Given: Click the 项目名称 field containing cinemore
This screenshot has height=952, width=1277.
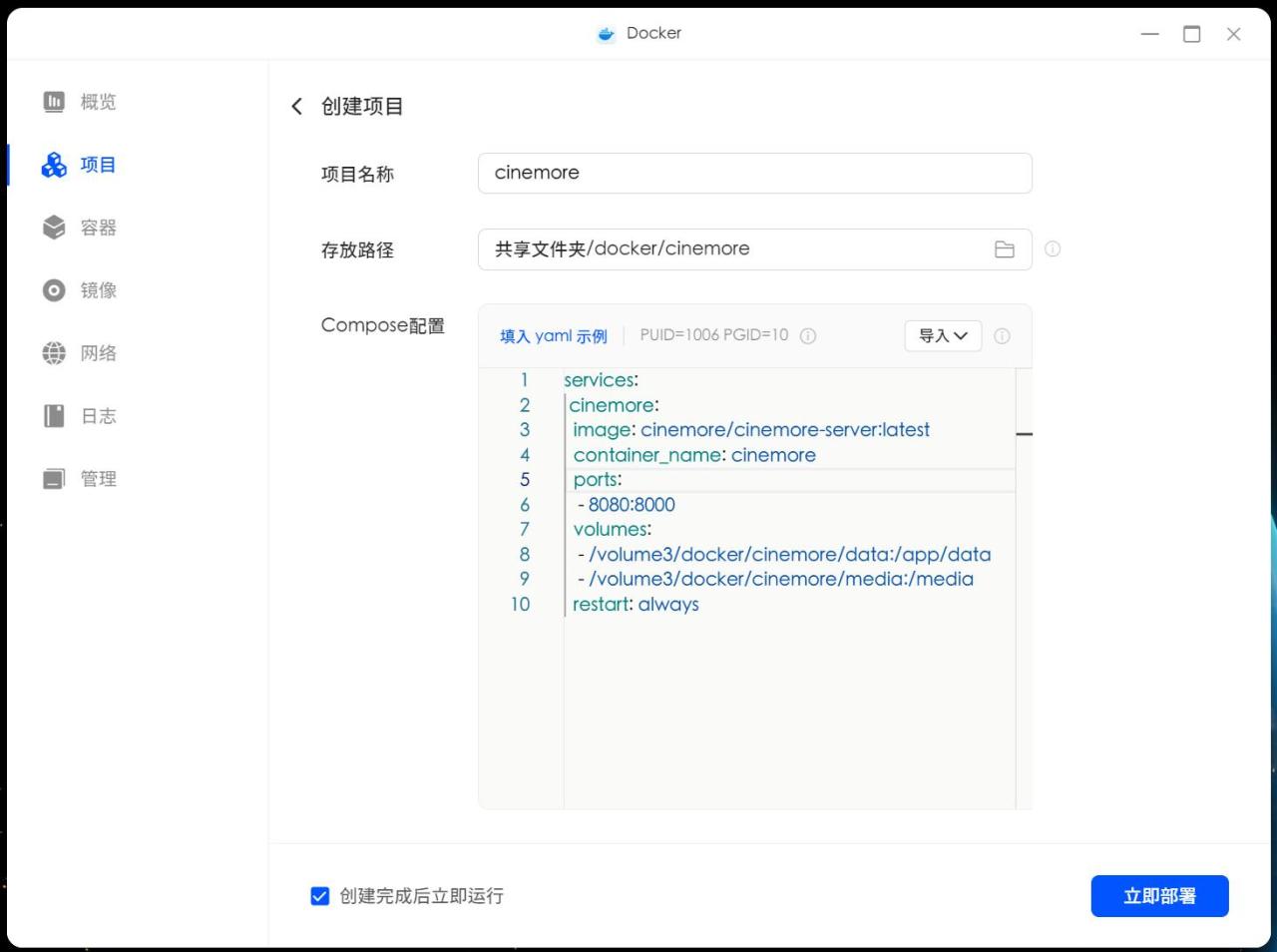Looking at the screenshot, I should click(755, 173).
